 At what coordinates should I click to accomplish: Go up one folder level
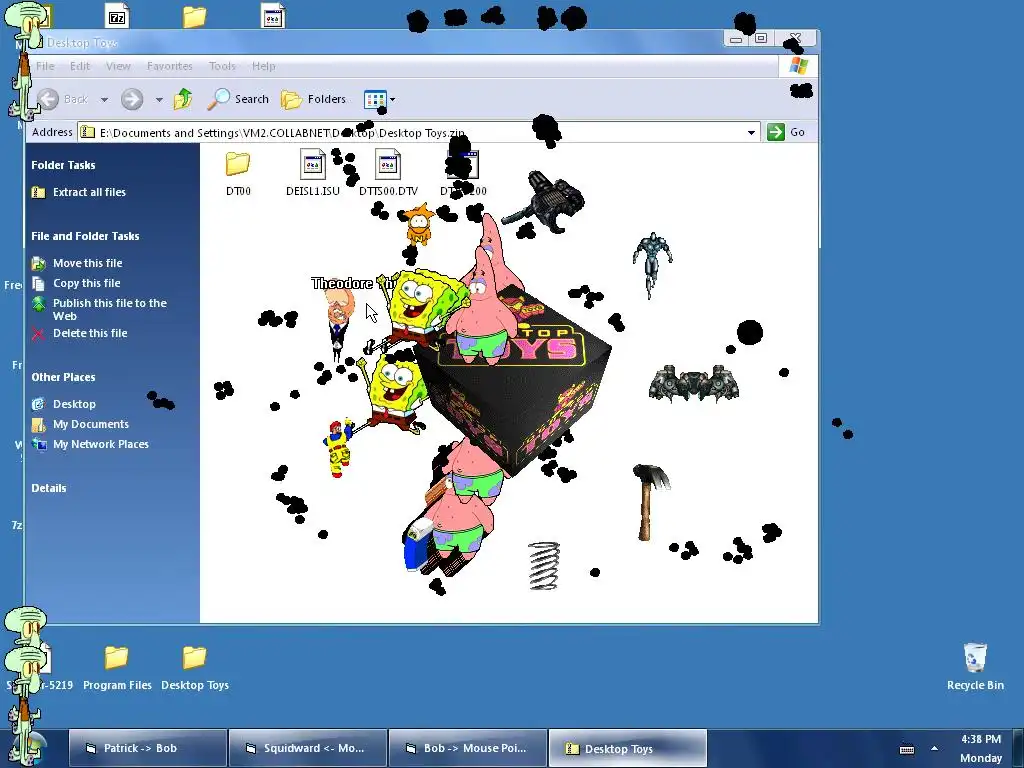(183, 99)
